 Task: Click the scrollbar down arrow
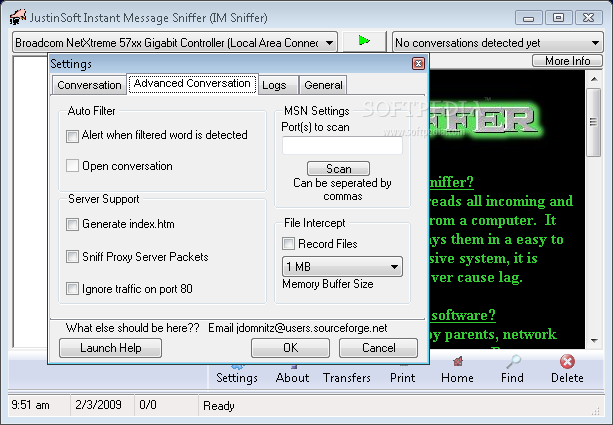coord(594,341)
